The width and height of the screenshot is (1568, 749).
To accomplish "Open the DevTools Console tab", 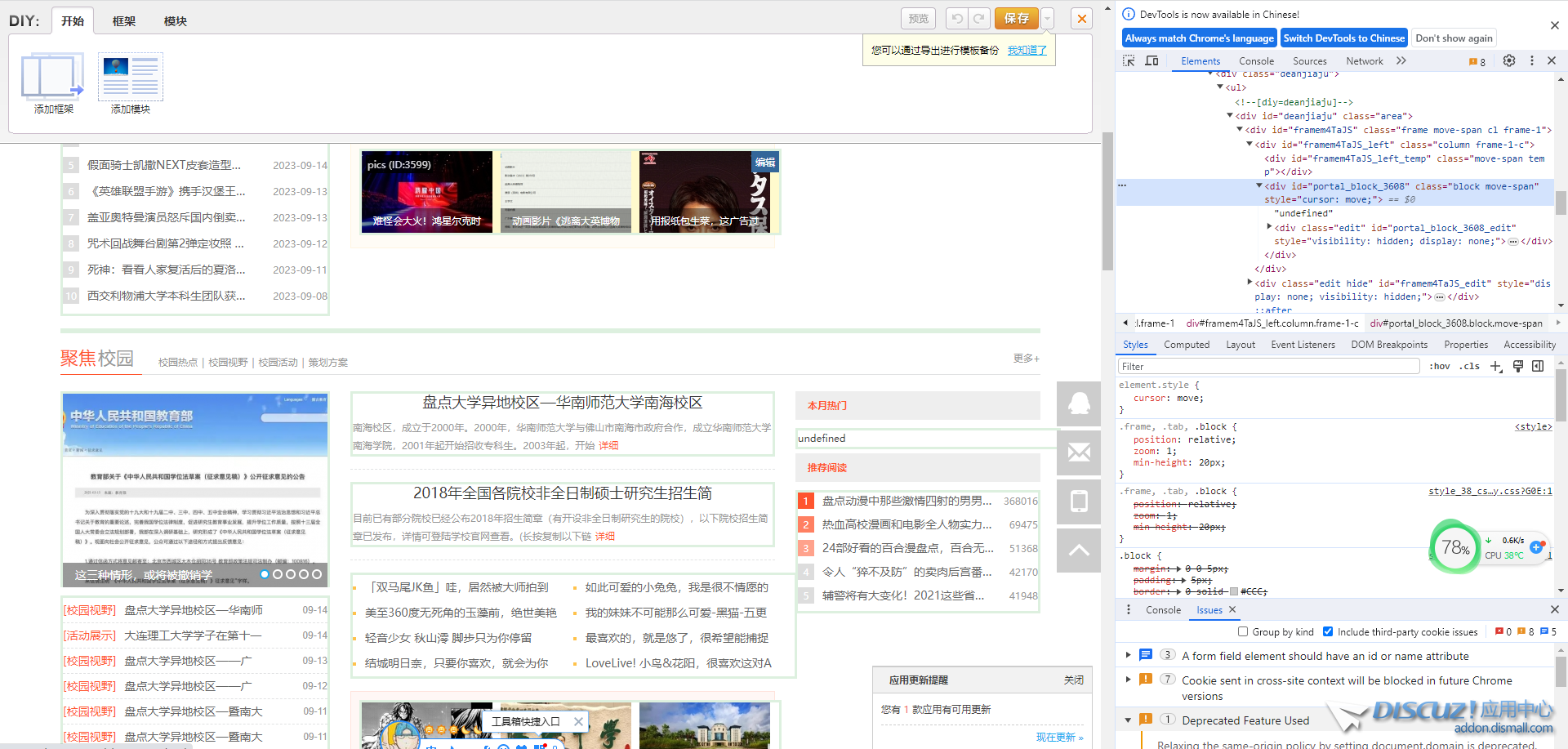I will [1256, 61].
